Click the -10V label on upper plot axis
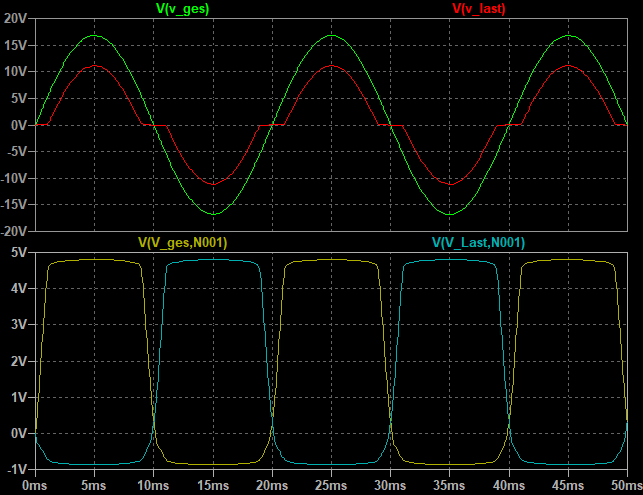Viewport: 643px width, 495px height. tap(14, 178)
